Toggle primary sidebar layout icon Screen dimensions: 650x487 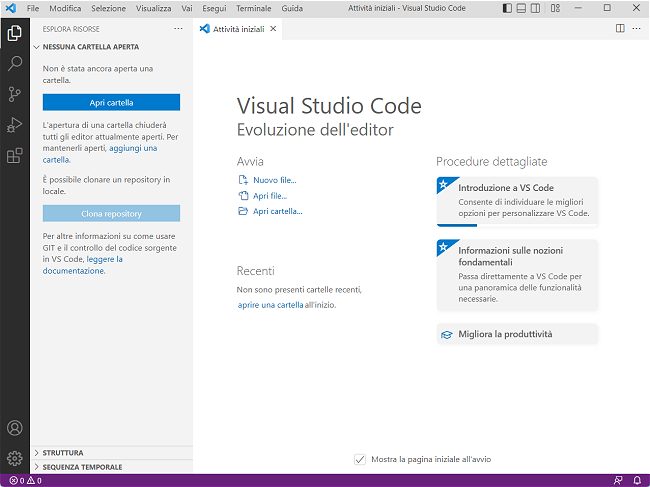tap(507, 8)
